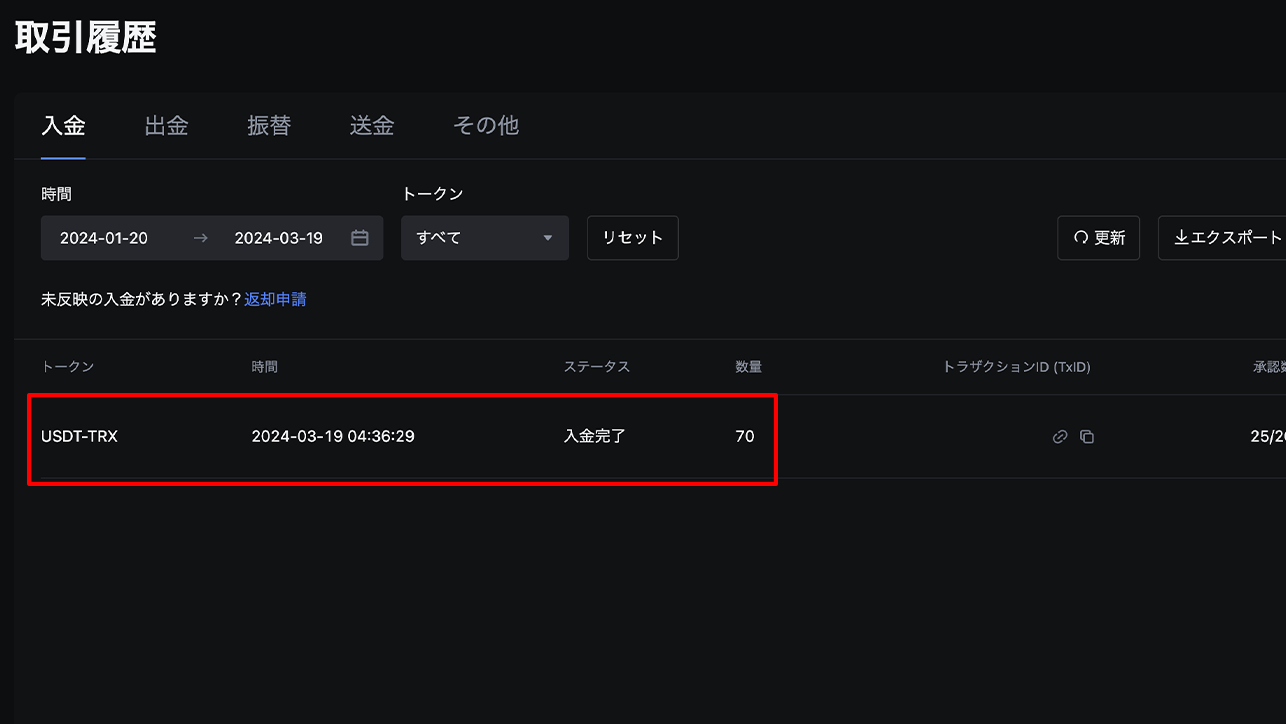Select the timestamp 2024-03-19 04:36:29
The height and width of the screenshot is (724, 1286).
(333, 437)
